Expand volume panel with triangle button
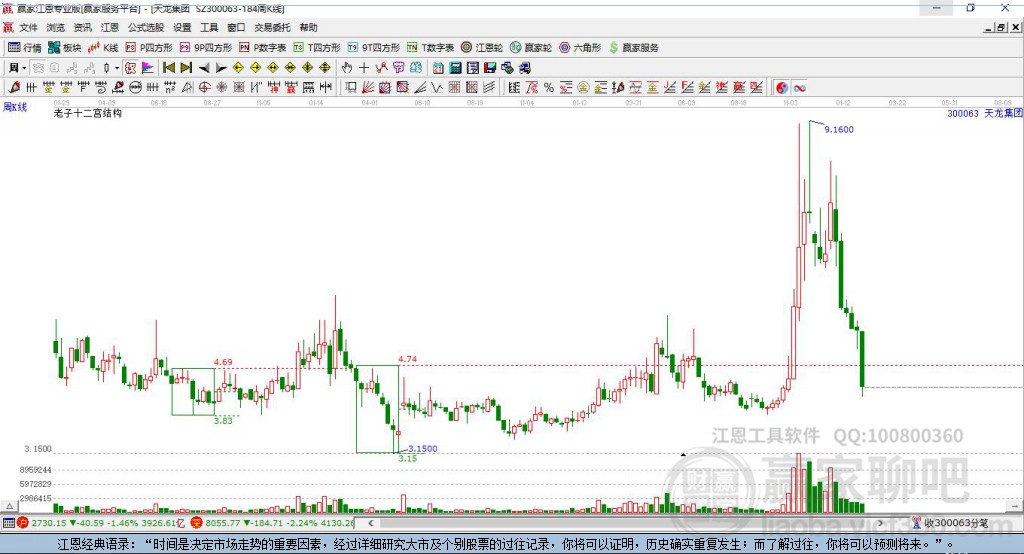The height and width of the screenshot is (554, 1024). coord(9,506)
